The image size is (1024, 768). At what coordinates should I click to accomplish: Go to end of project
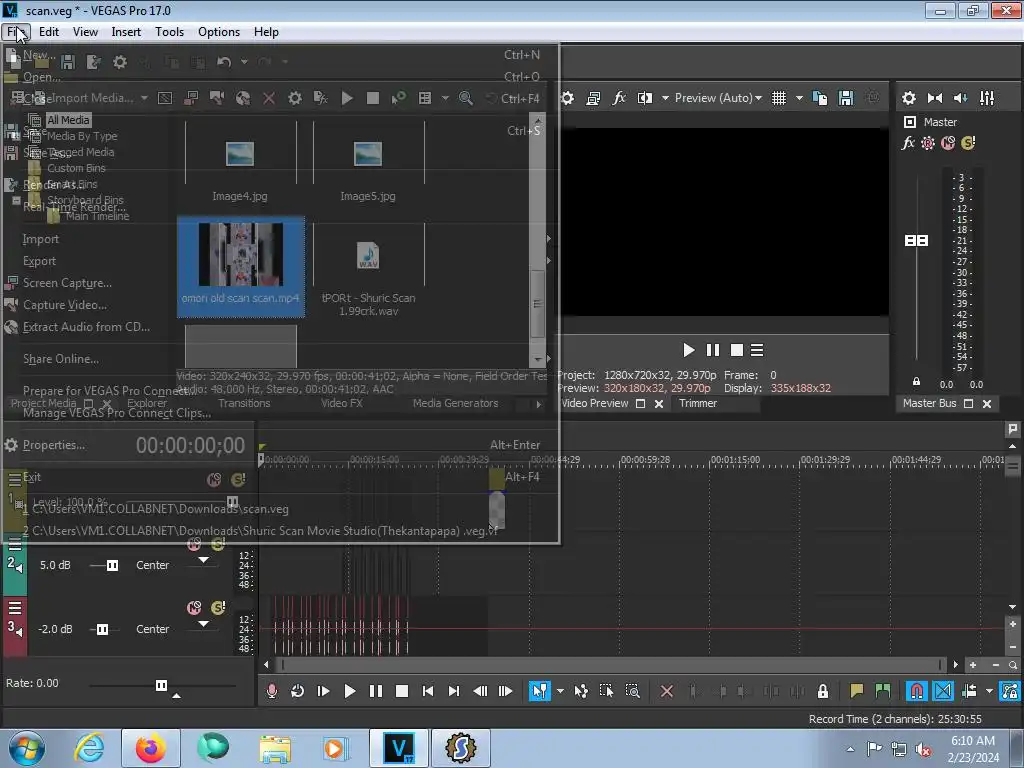pyautogui.click(x=454, y=691)
